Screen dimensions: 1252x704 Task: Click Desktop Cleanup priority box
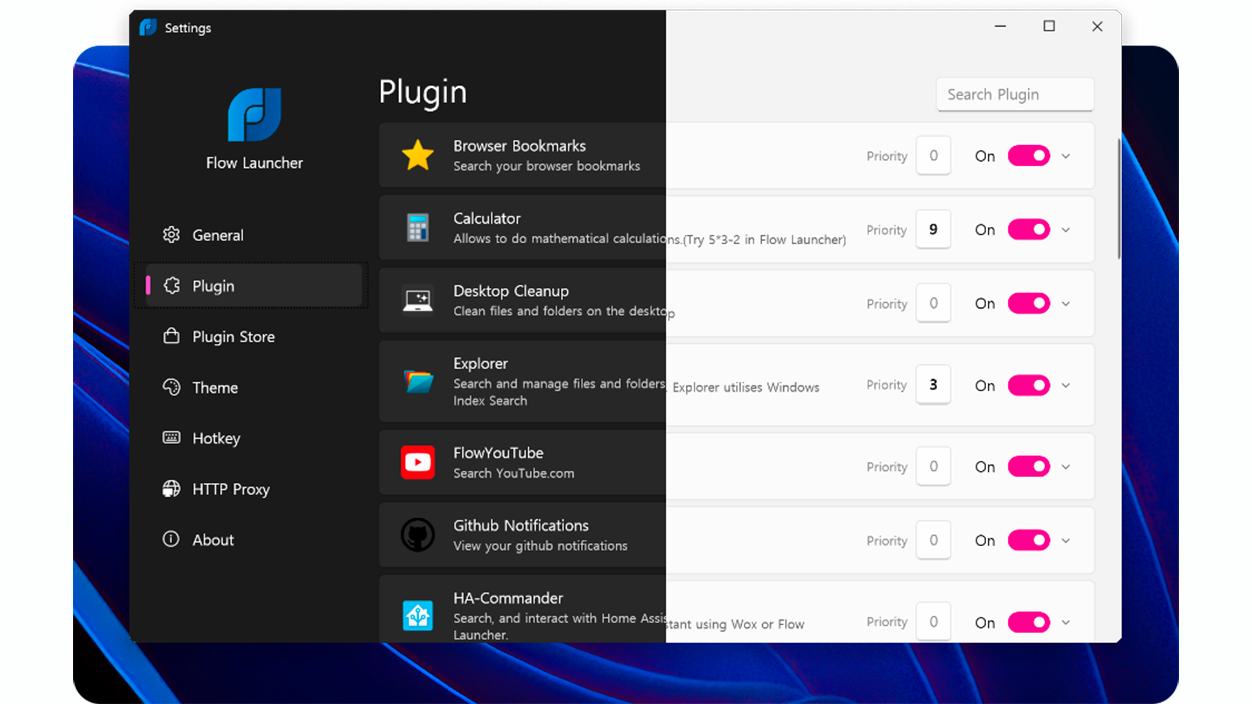click(x=933, y=303)
